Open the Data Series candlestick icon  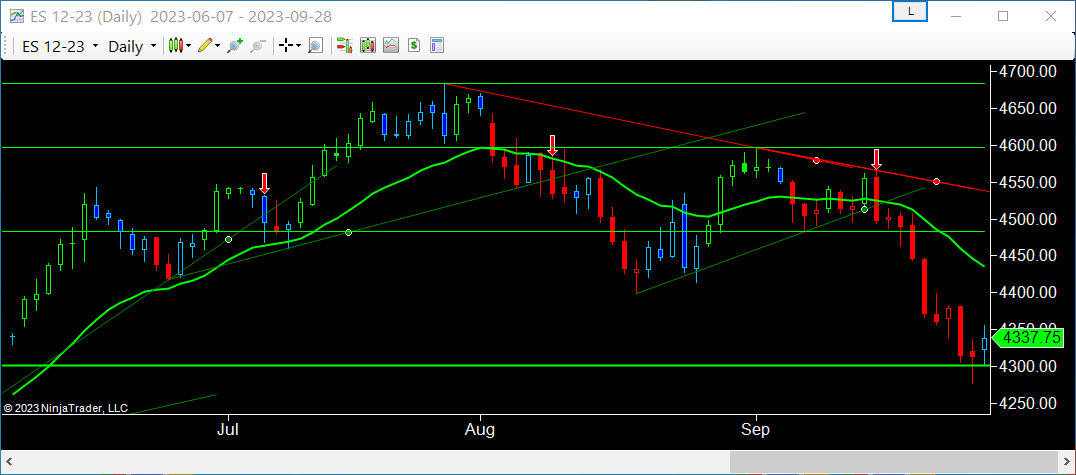(x=368, y=46)
